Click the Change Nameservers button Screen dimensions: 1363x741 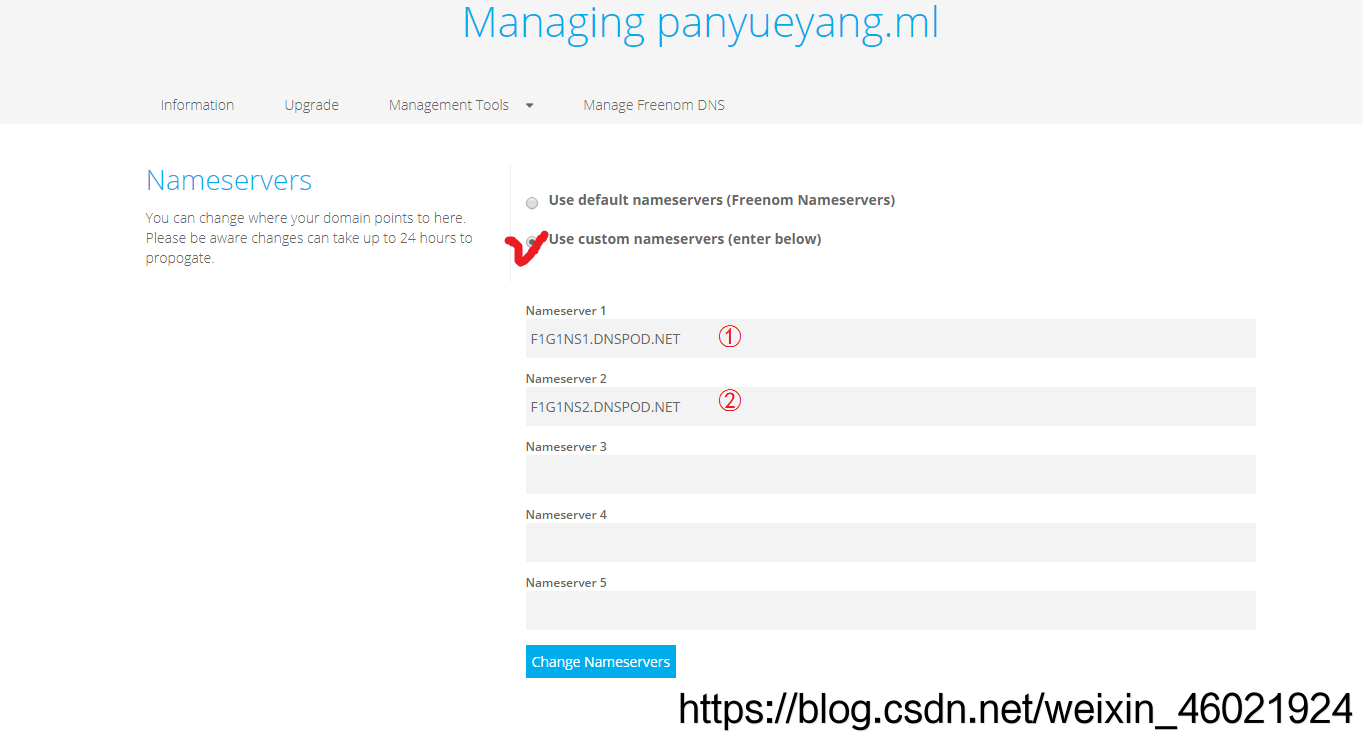[x=601, y=662]
